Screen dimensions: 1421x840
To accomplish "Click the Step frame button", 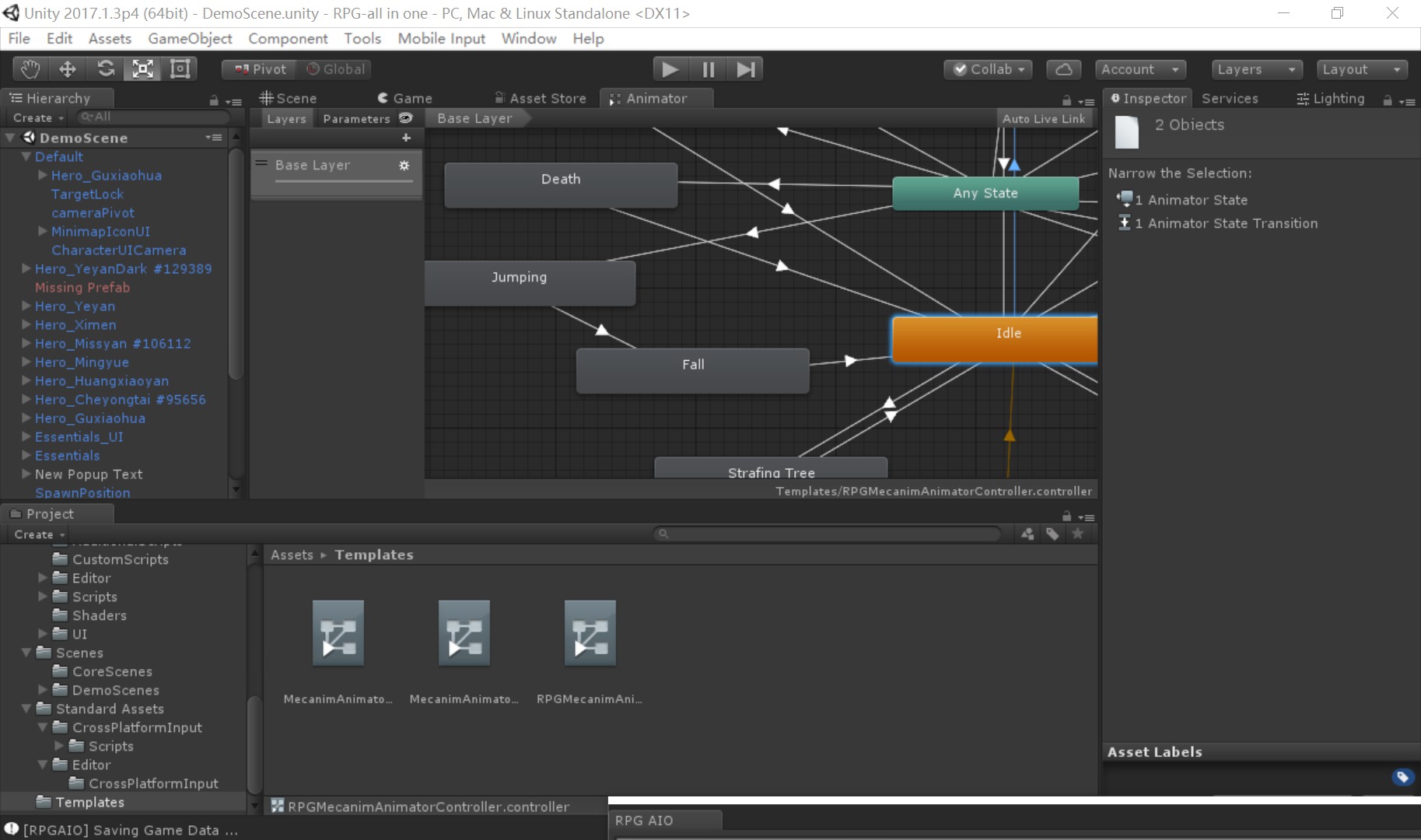I will [745, 69].
